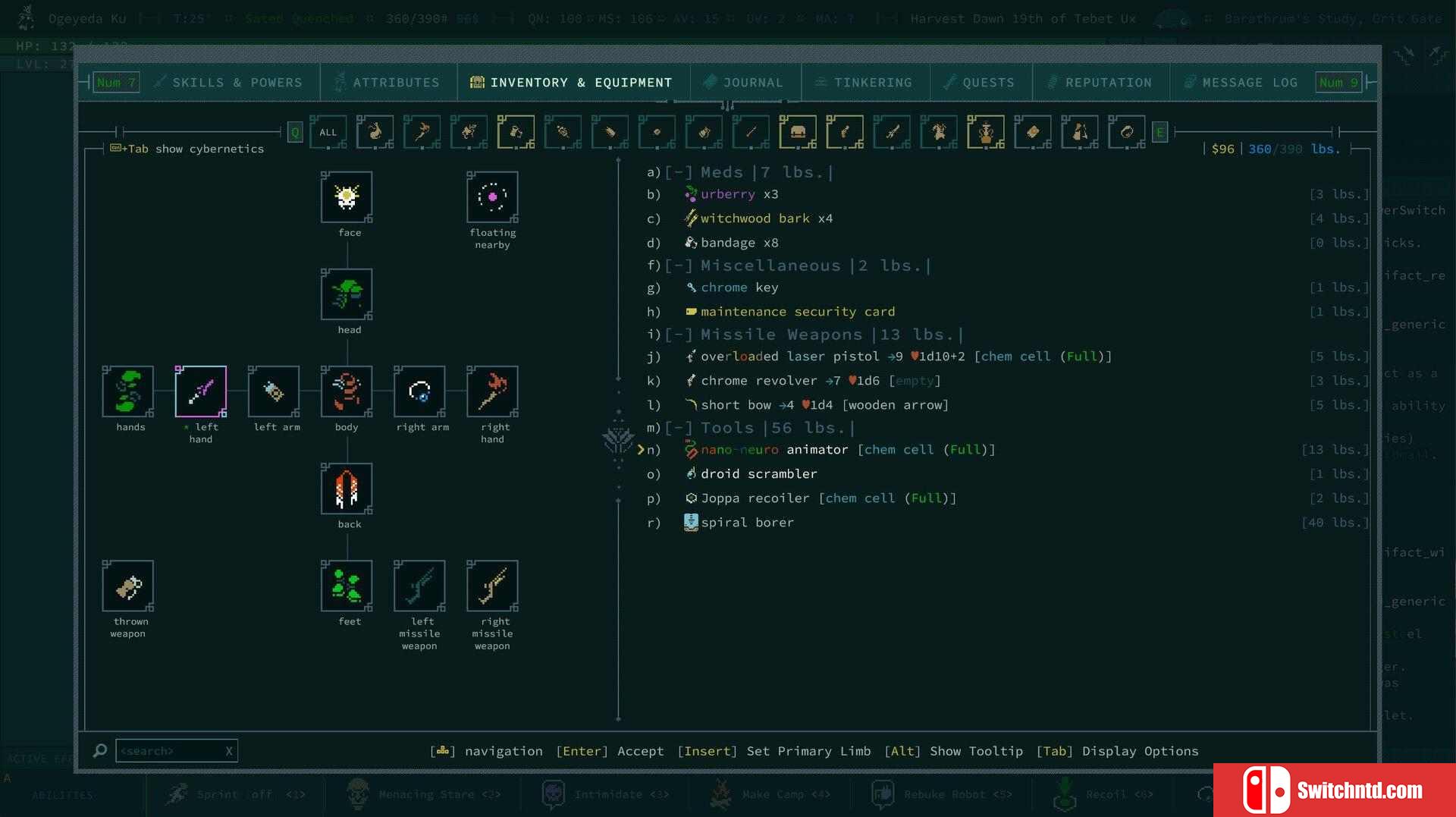The image size is (1456, 817).
Task: Click Make Camp ability in background bar
Action: coord(770,794)
